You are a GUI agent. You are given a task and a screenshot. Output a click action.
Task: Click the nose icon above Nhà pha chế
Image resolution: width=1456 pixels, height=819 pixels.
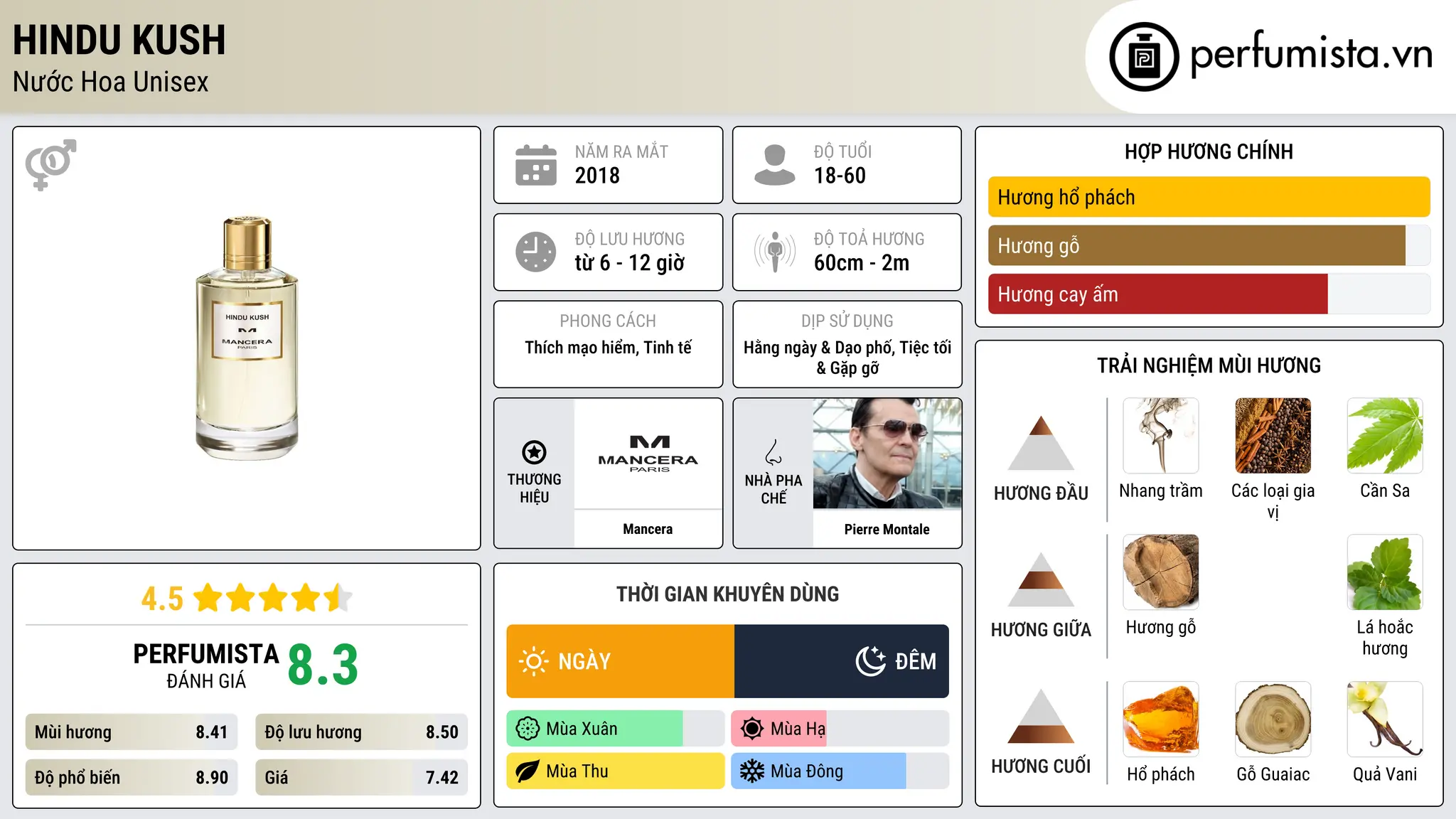point(773,451)
